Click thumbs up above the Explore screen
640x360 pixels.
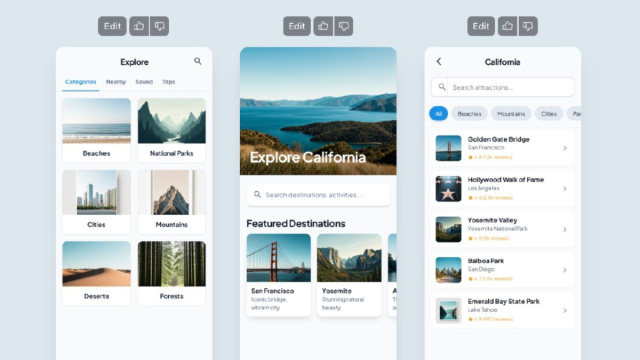point(139,26)
